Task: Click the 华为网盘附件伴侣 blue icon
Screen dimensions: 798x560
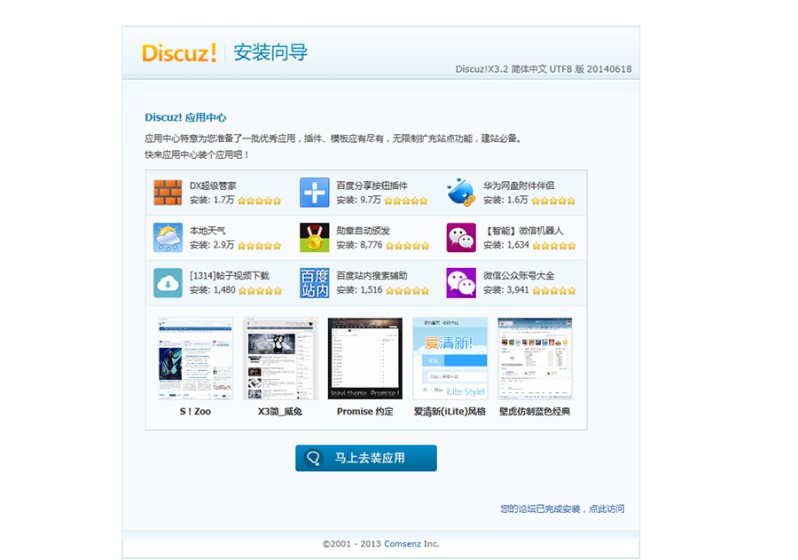Action: point(461,192)
